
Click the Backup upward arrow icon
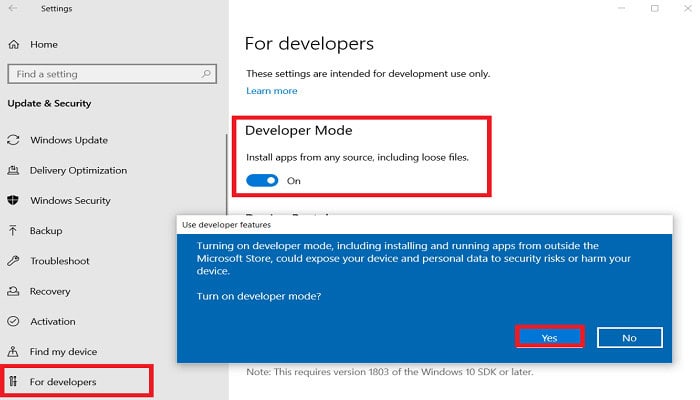pyautogui.click(x=13, y=230)
